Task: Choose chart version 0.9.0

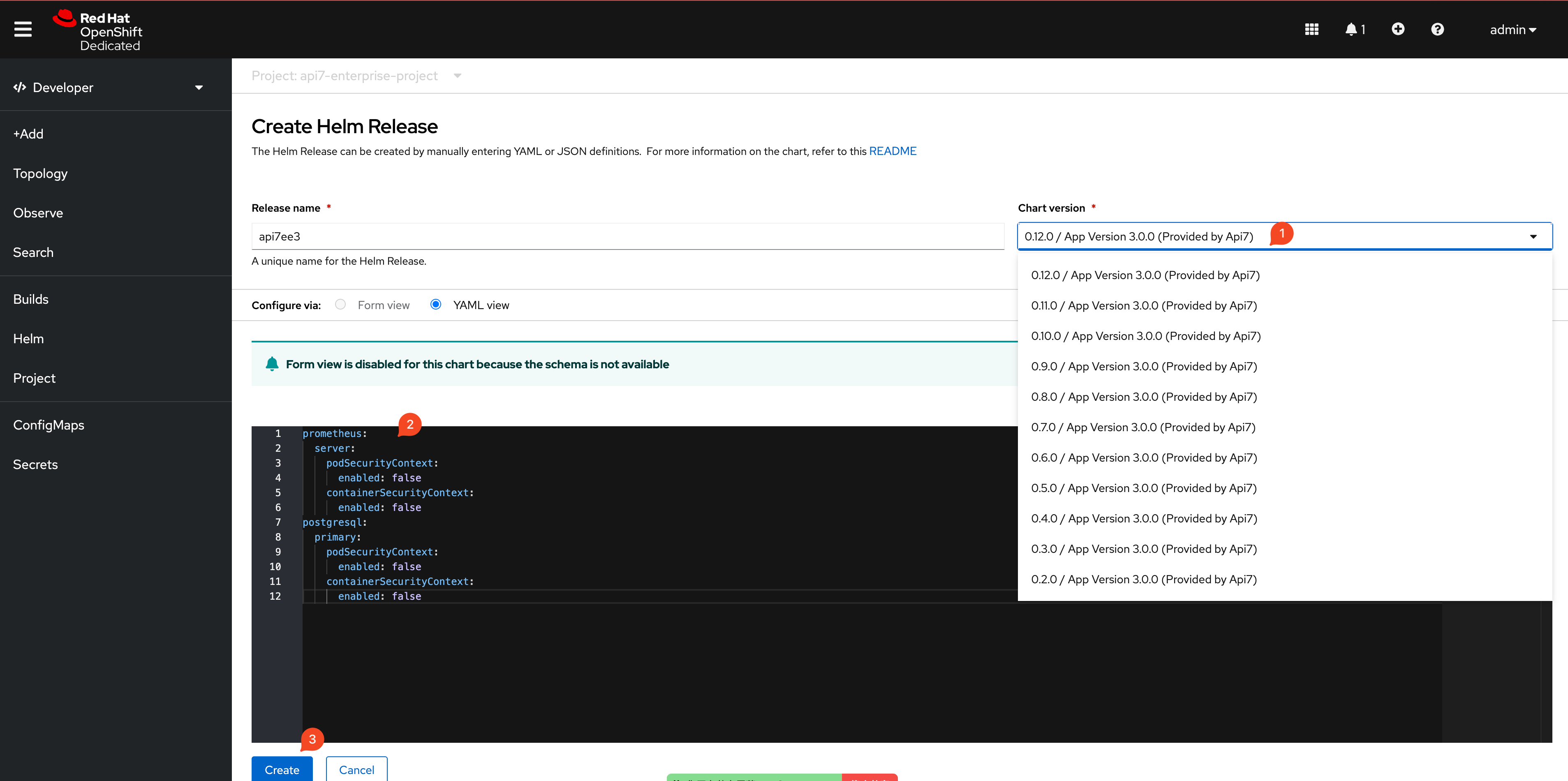Action: click(x=1284, y=367)
